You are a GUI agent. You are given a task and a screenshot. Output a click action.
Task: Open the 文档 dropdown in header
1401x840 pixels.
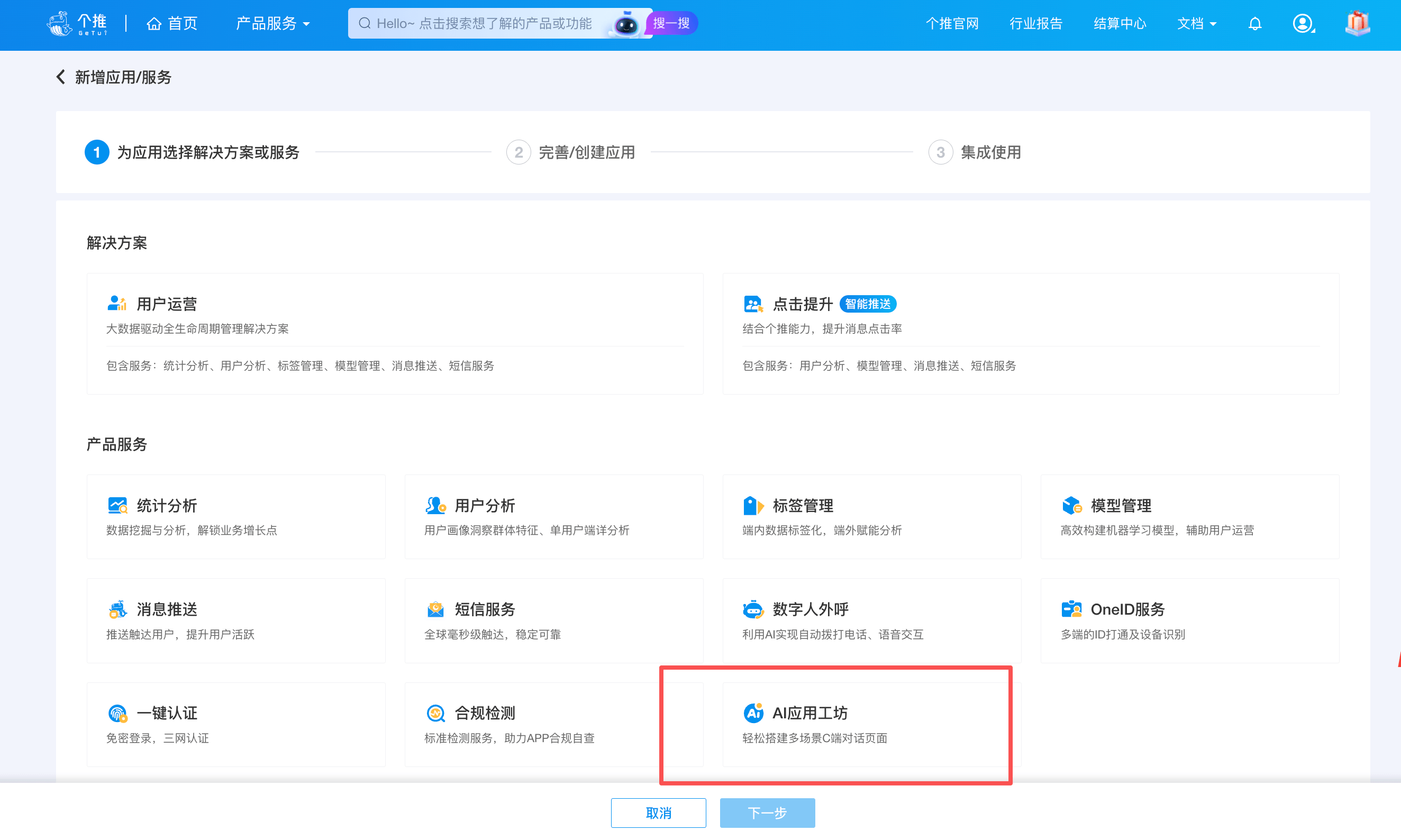[x=1196, y=24]
